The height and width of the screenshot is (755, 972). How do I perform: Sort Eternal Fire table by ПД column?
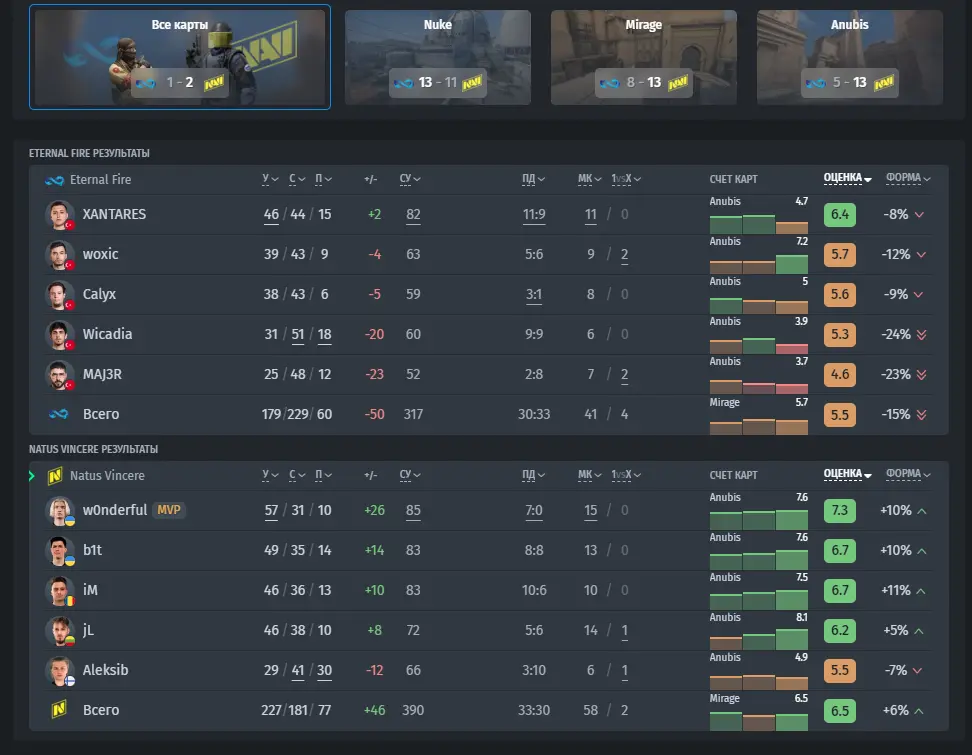coord(533,179)
